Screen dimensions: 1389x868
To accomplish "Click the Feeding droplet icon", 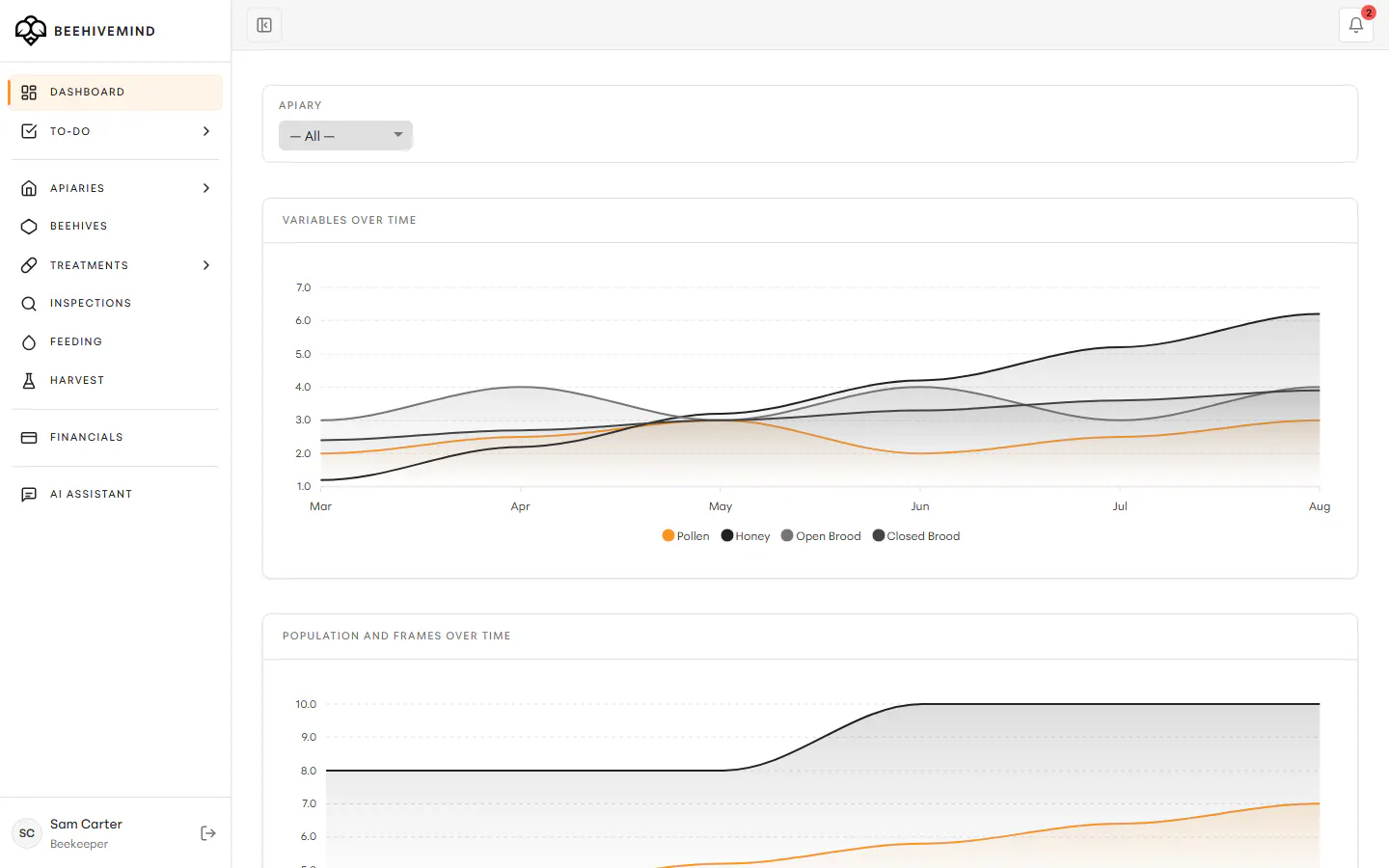I will point(29,342).
